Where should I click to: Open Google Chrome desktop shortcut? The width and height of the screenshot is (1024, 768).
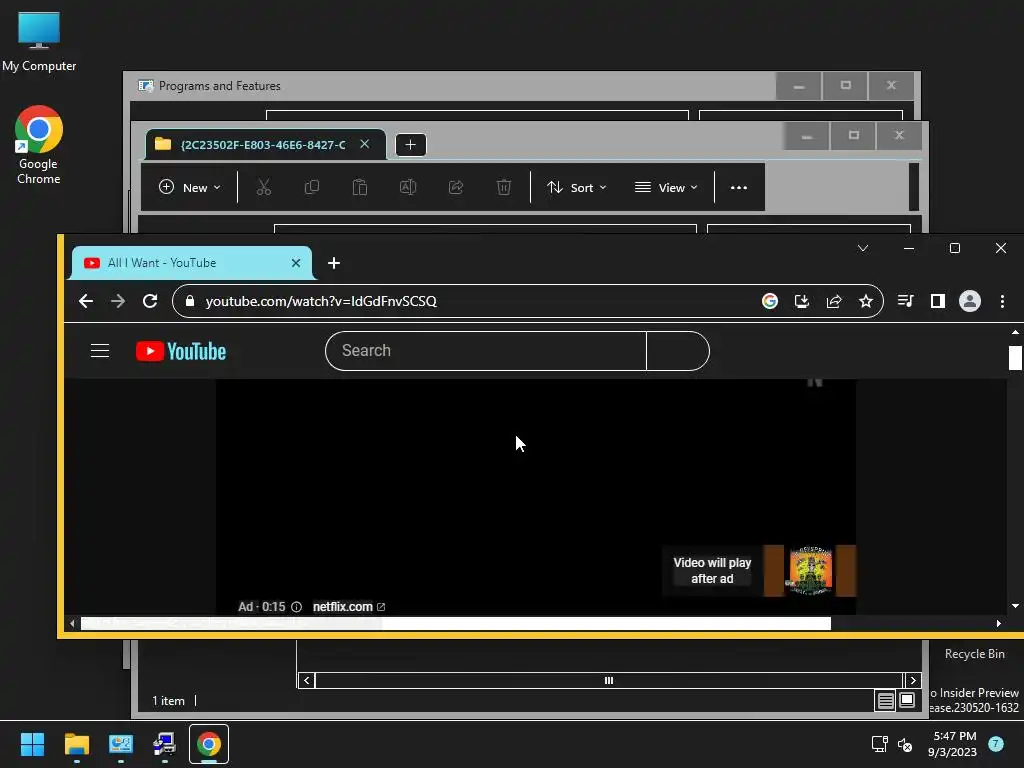(39, 145)
